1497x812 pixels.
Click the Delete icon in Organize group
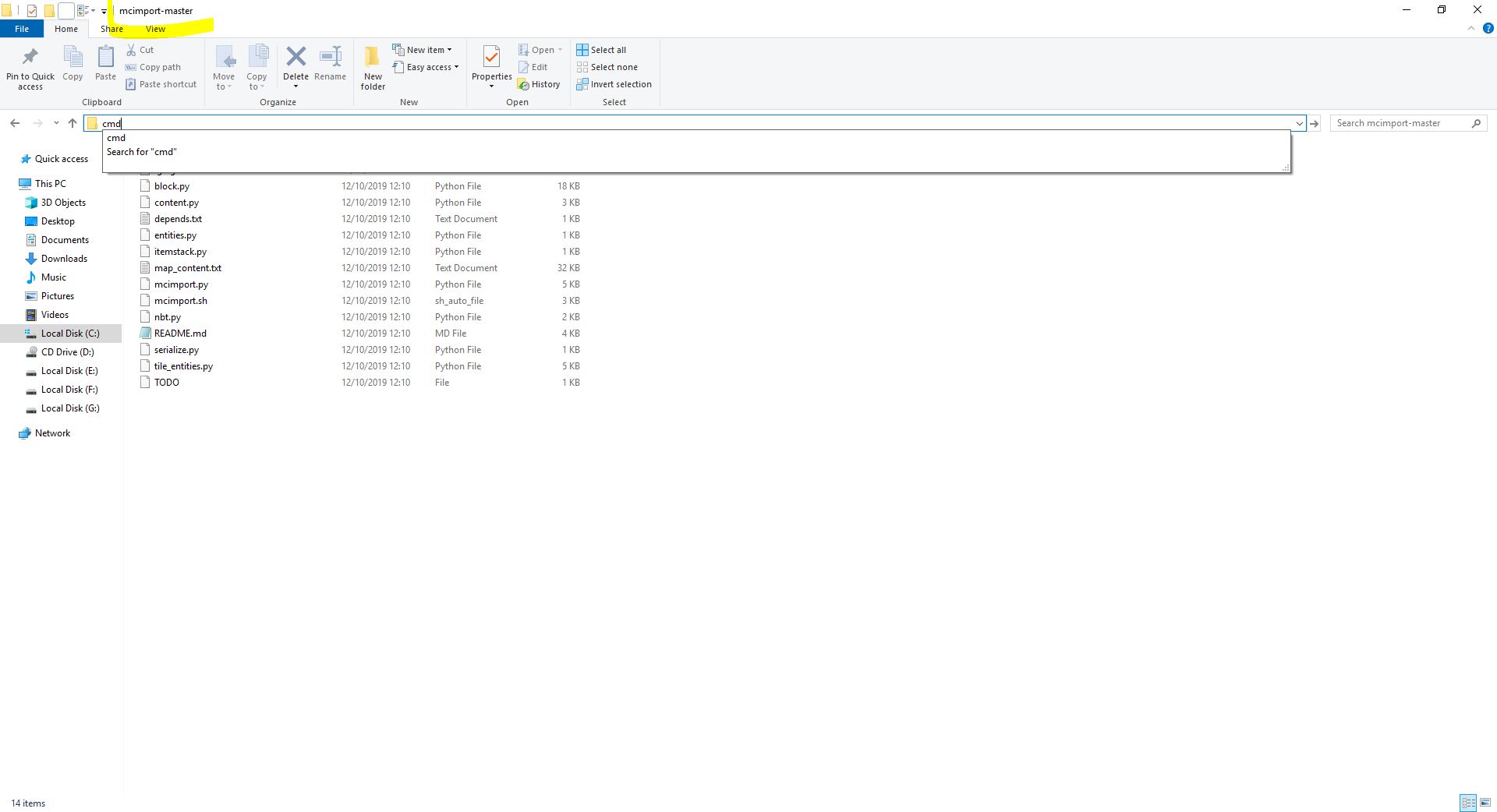tap(296, 57)
